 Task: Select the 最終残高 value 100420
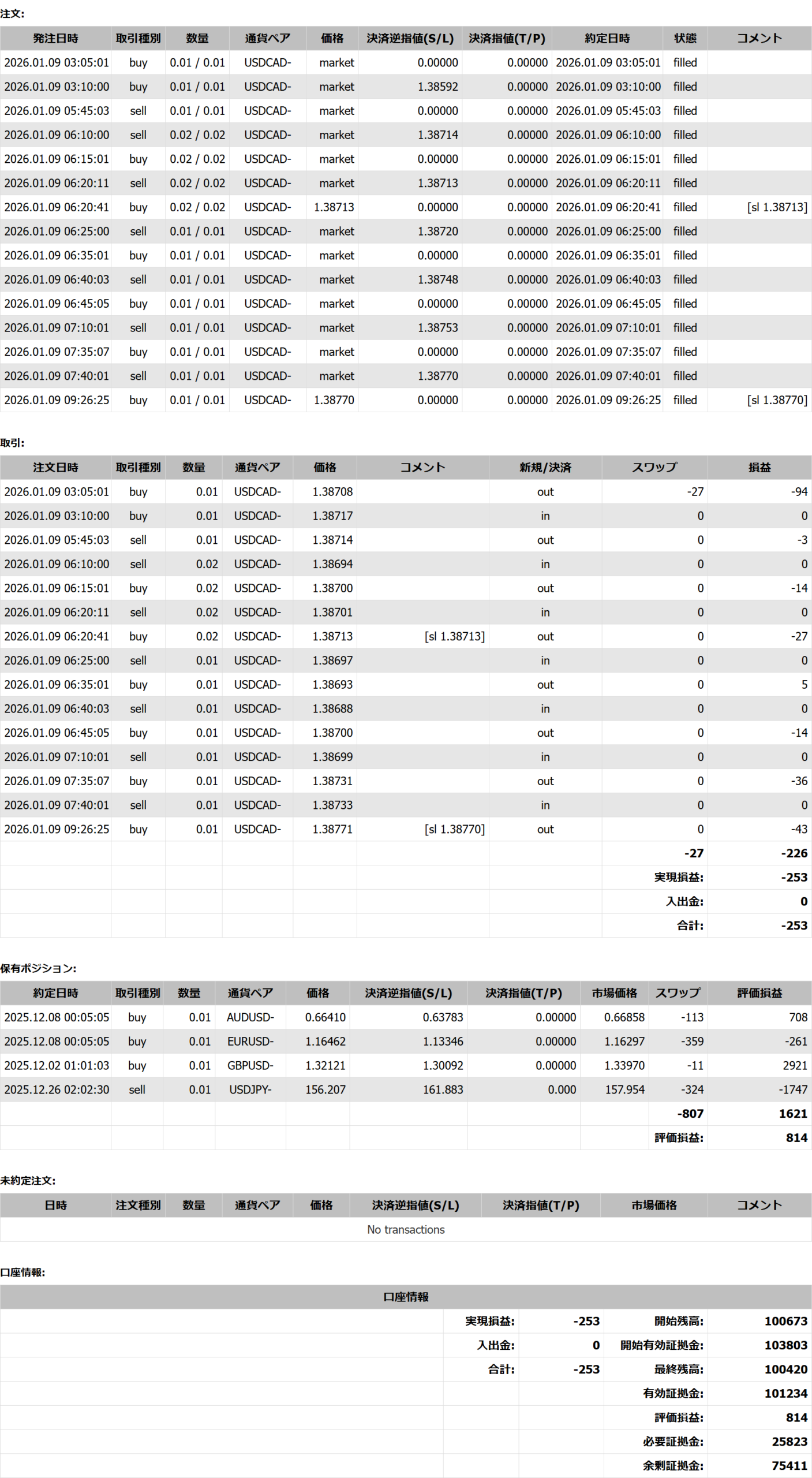tap(785, 1369)
